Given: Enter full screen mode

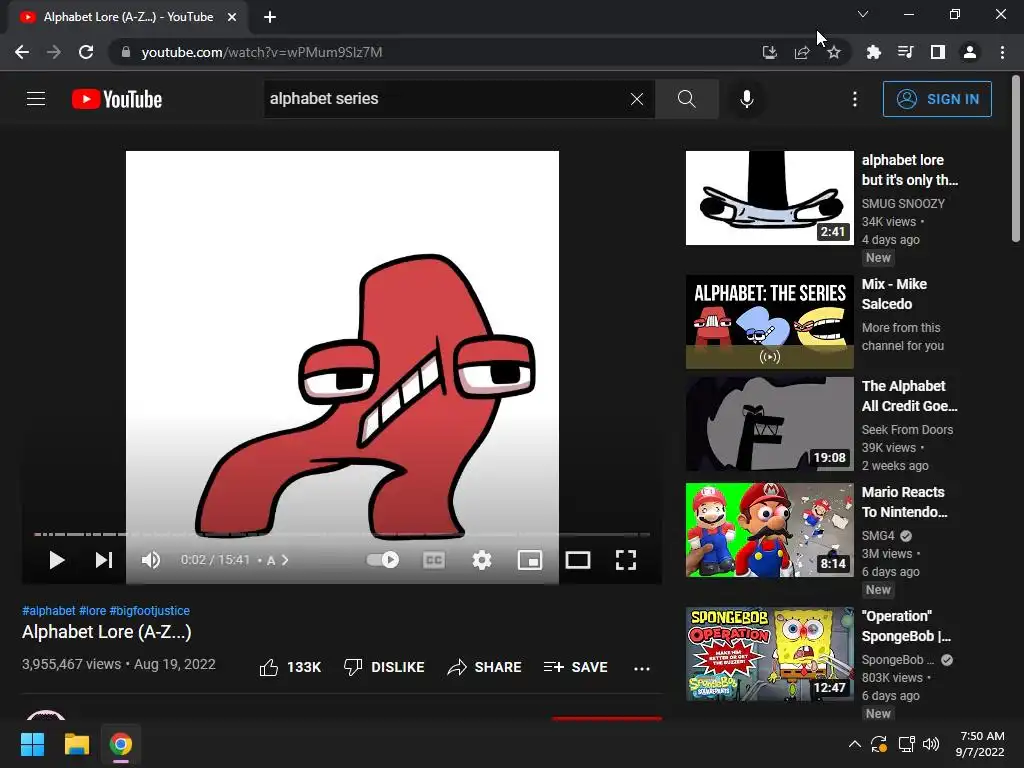Looking at the screenshot, I should (626, 560).
